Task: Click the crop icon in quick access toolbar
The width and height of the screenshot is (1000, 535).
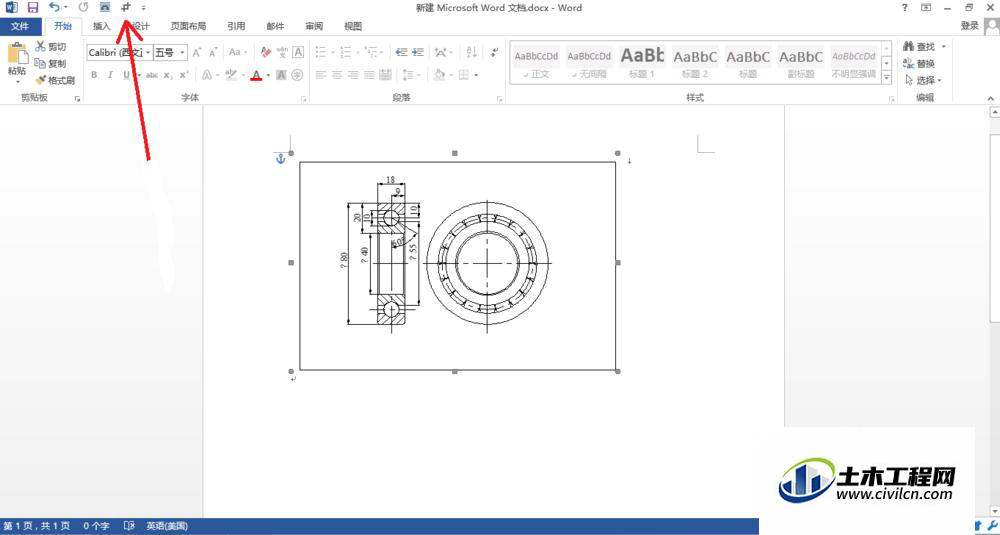Action: pos(126,8)
